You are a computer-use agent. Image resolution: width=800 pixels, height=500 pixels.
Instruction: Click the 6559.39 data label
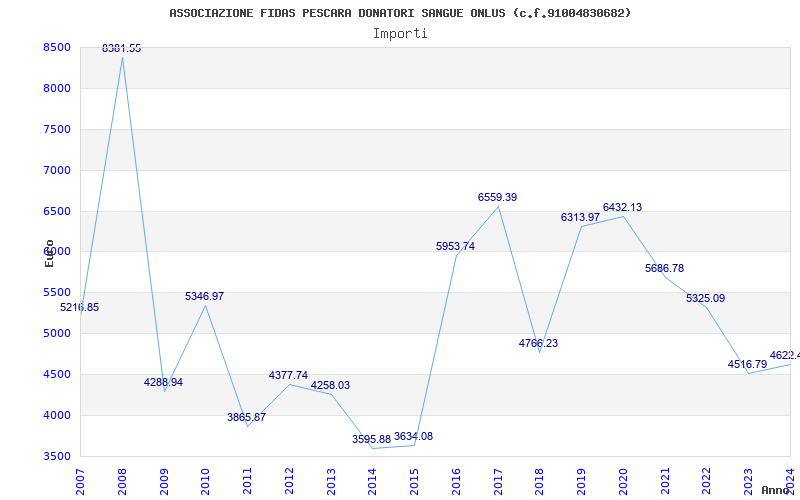pyautogui.click(x=497, y=197)
